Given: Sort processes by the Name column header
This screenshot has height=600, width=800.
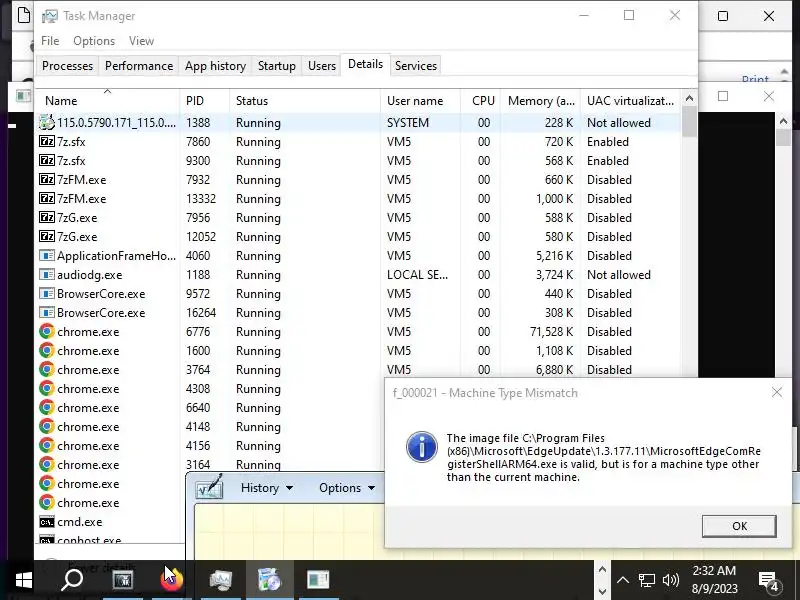Looking at the screenshot, I should [107, 101].
